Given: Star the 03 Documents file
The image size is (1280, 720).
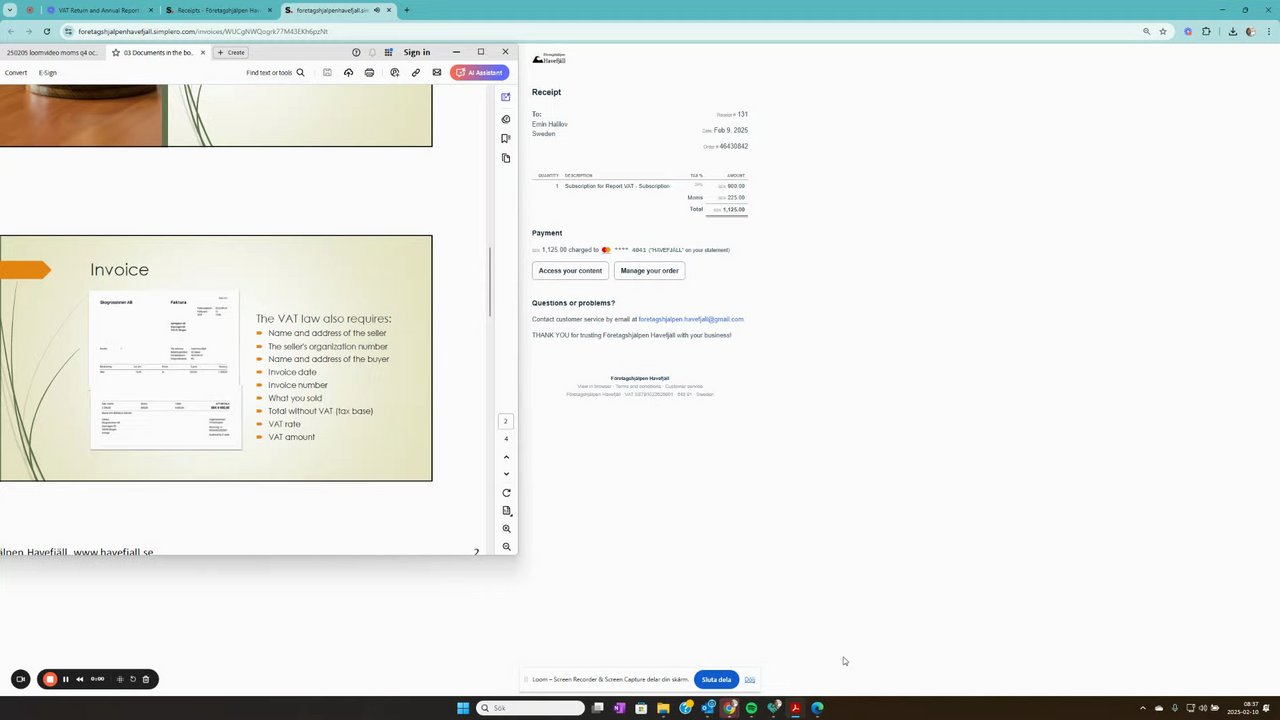Looking at the screenshot, I should pyautogui.click(x=116, y=52).
